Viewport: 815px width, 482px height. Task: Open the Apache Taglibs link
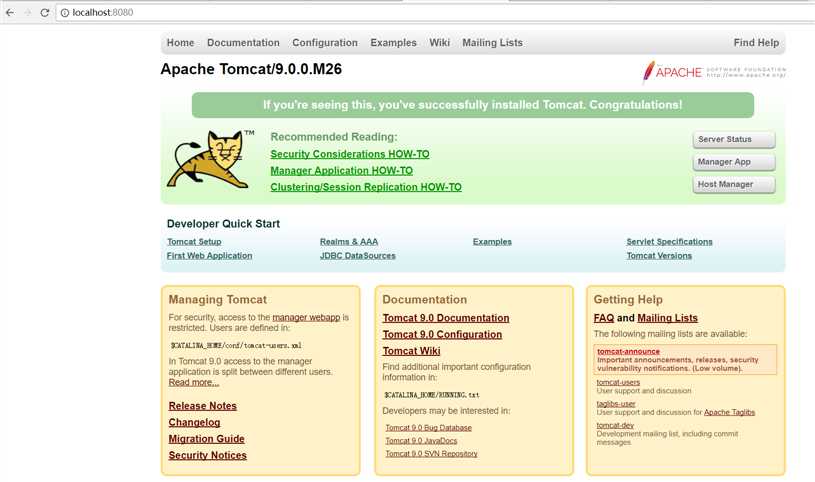pyautogui.click(x=729, y=412)
